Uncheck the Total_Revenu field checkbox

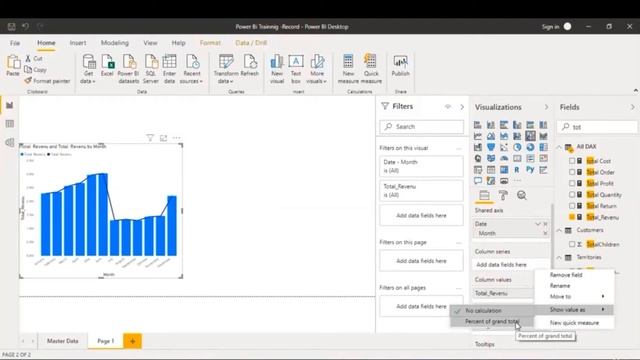click(572, 217)
